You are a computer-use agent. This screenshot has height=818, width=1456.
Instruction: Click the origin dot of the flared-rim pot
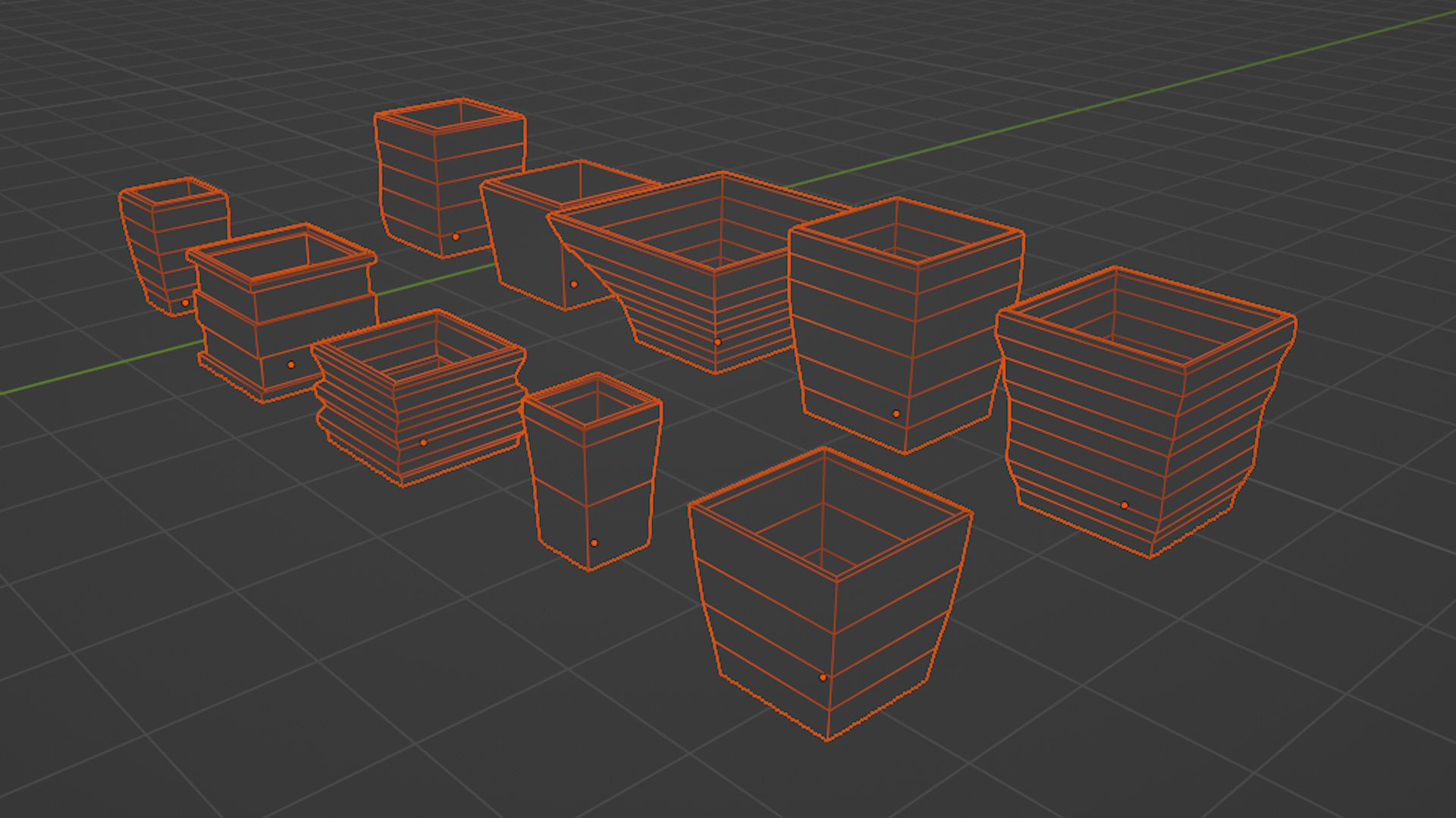pos(290,365)
